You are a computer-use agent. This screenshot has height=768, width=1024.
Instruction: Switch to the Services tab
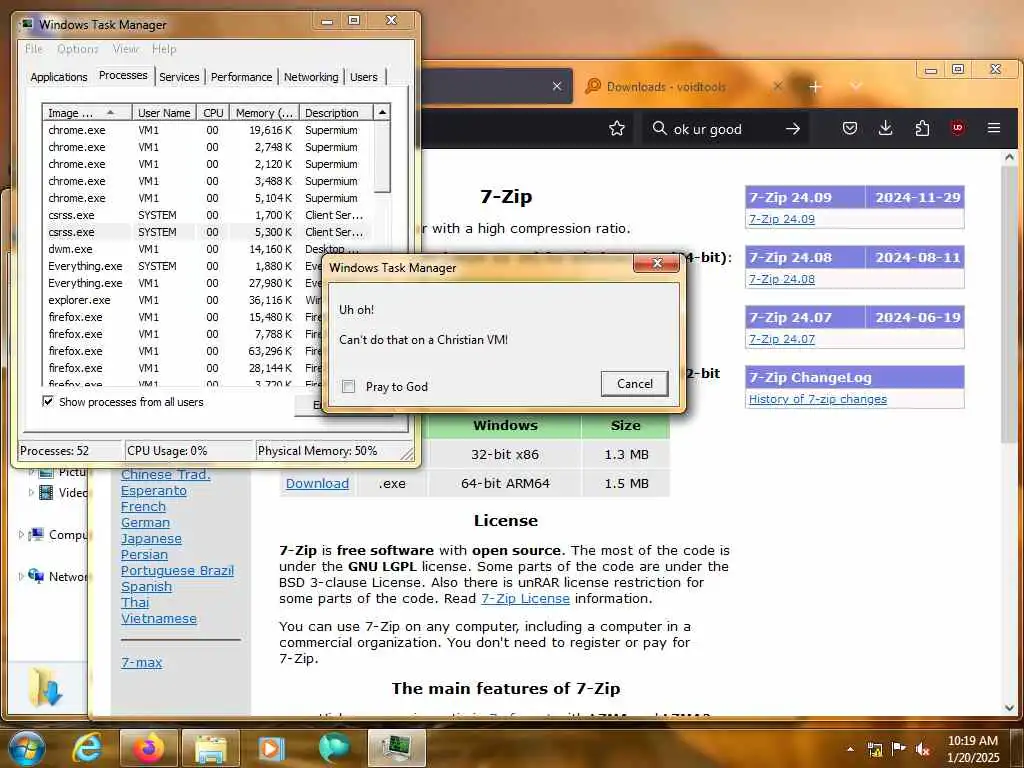tap(179, 77)
